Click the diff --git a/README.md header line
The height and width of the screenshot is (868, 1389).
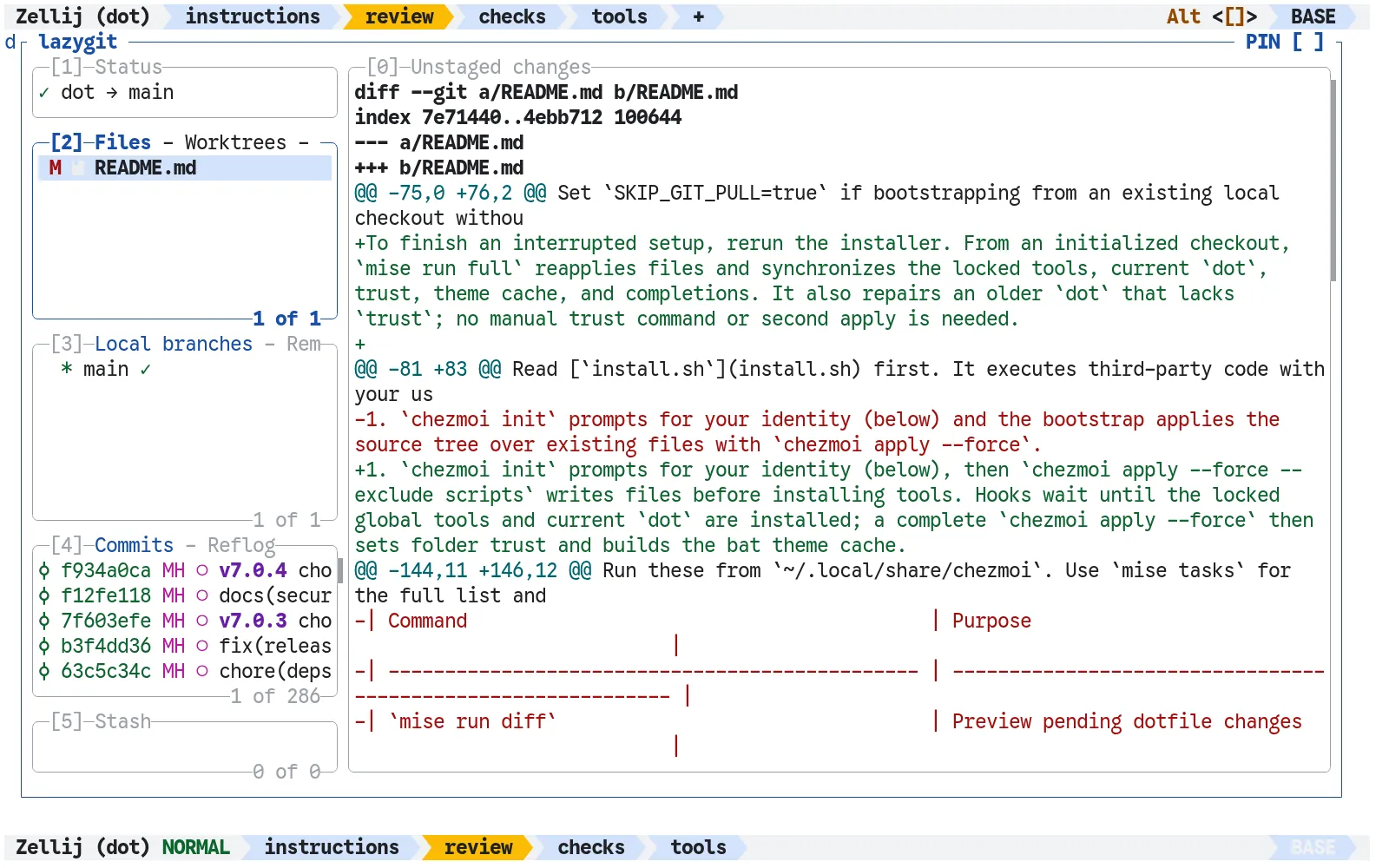[546, 92]
